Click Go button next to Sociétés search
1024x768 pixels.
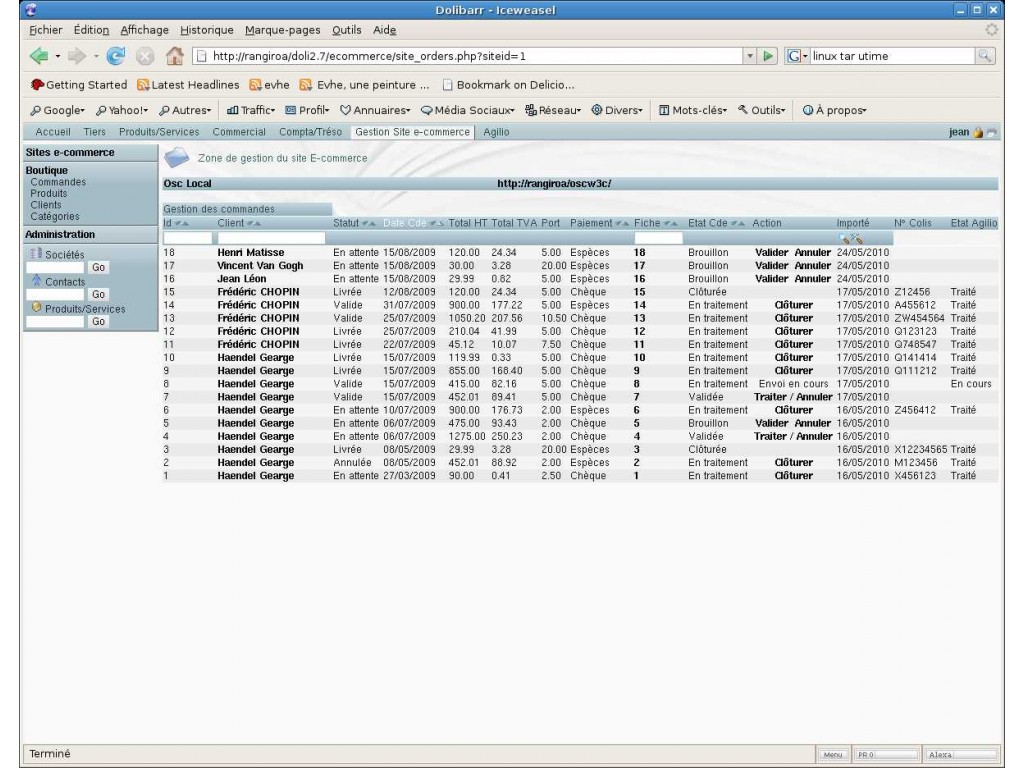click(98, 268)
